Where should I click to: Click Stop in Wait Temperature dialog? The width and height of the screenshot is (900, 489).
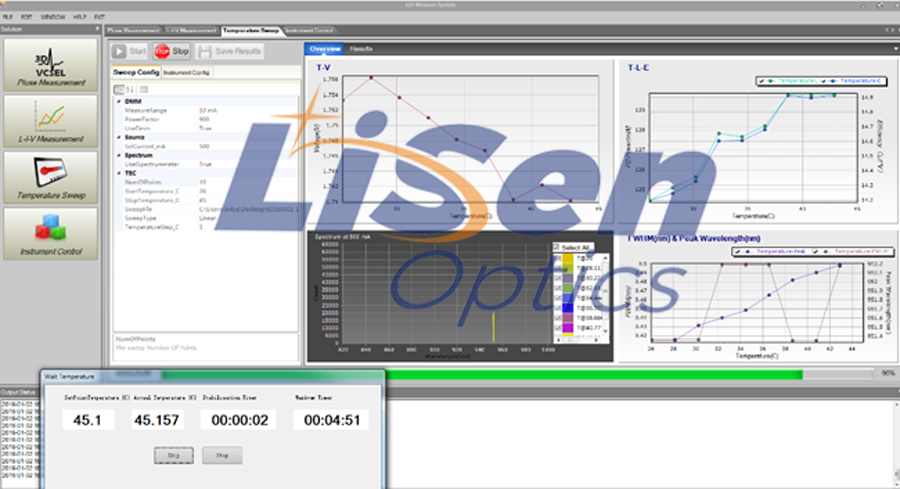tap(222, 456)
